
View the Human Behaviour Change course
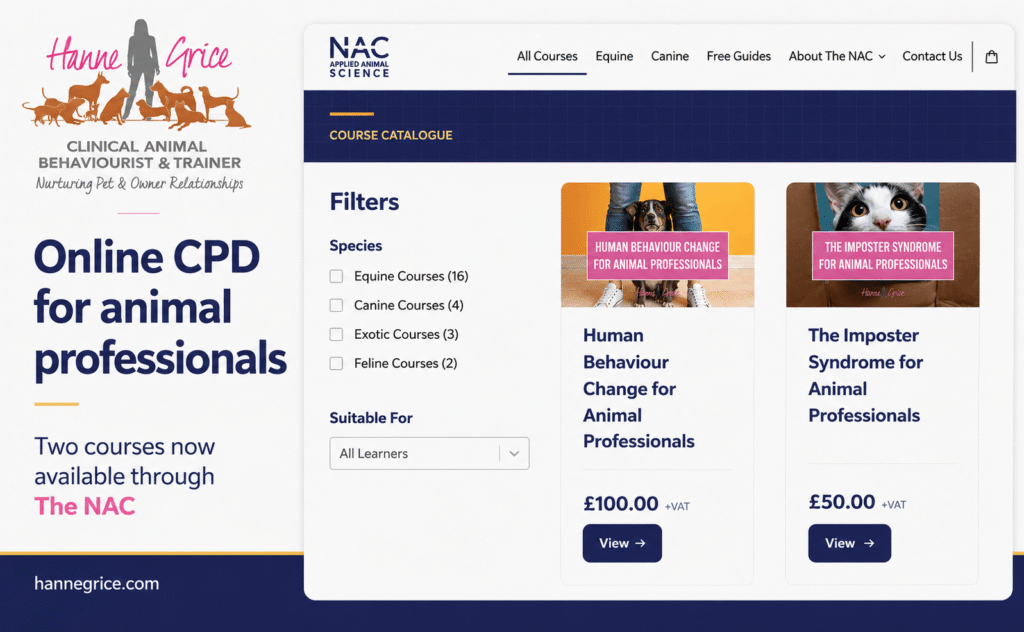622,543
